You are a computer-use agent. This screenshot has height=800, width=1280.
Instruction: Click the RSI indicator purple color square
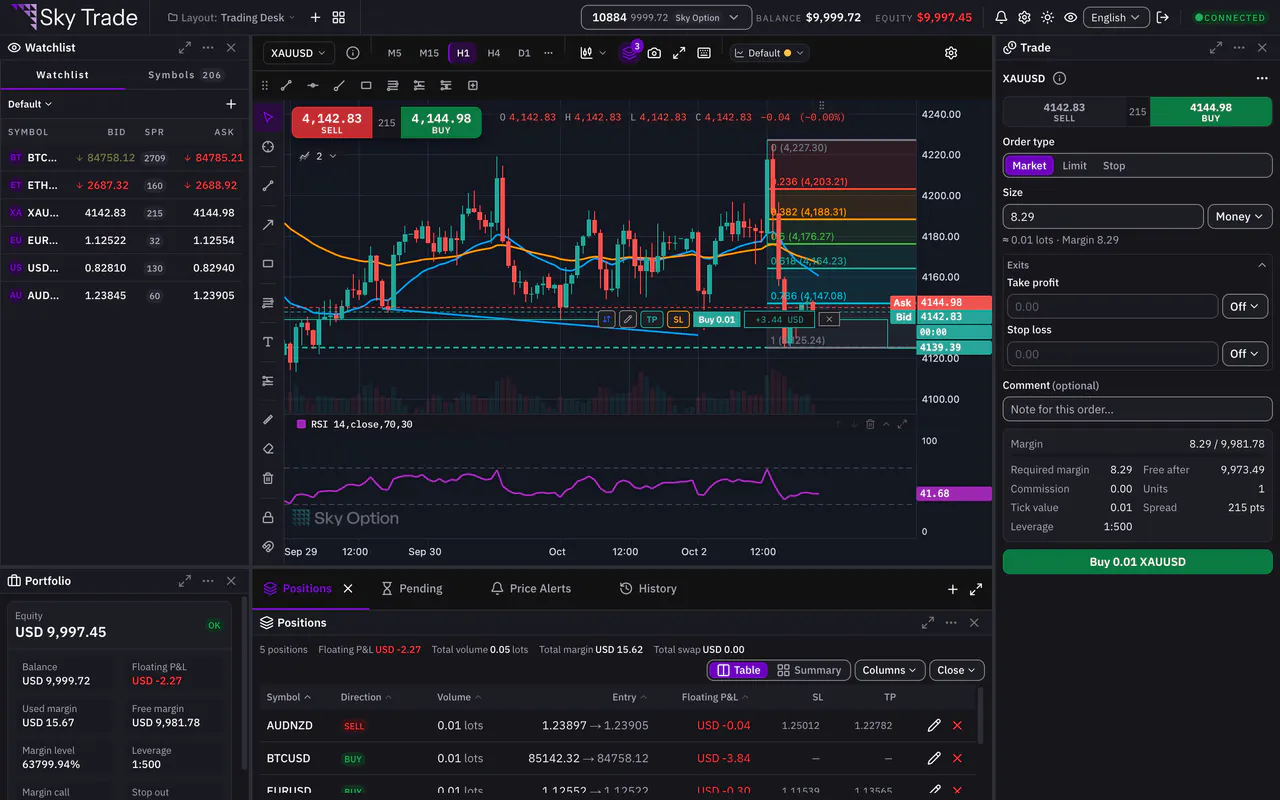click(302, 424)
